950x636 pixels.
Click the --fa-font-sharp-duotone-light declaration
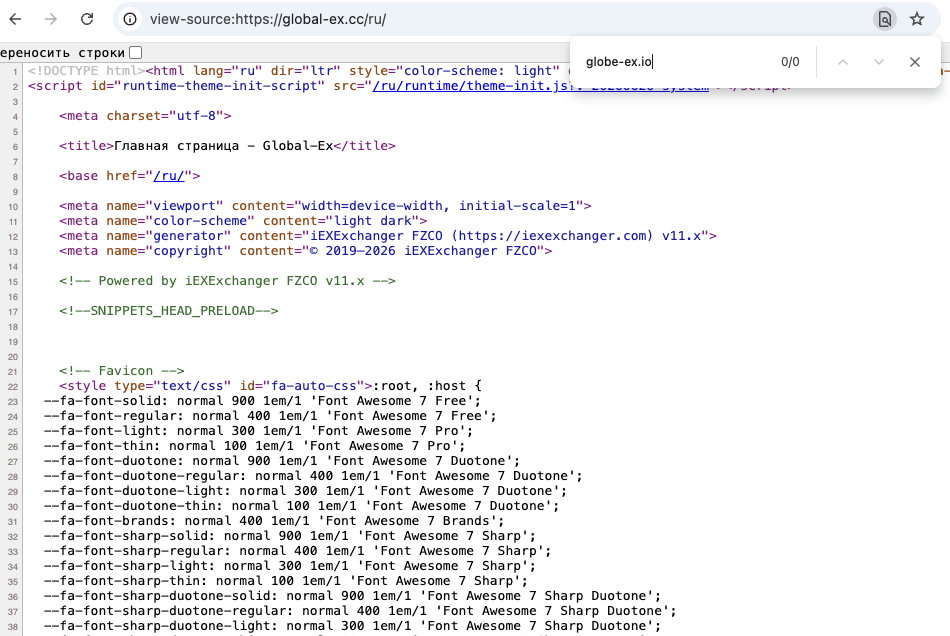pyautogui.click(x=352, y=626)
